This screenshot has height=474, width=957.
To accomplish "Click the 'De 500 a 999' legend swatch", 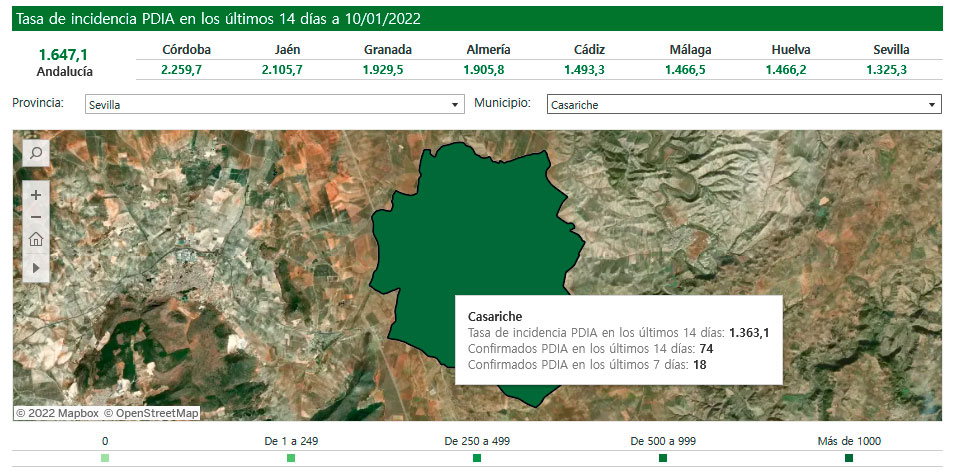I will 663,458.
